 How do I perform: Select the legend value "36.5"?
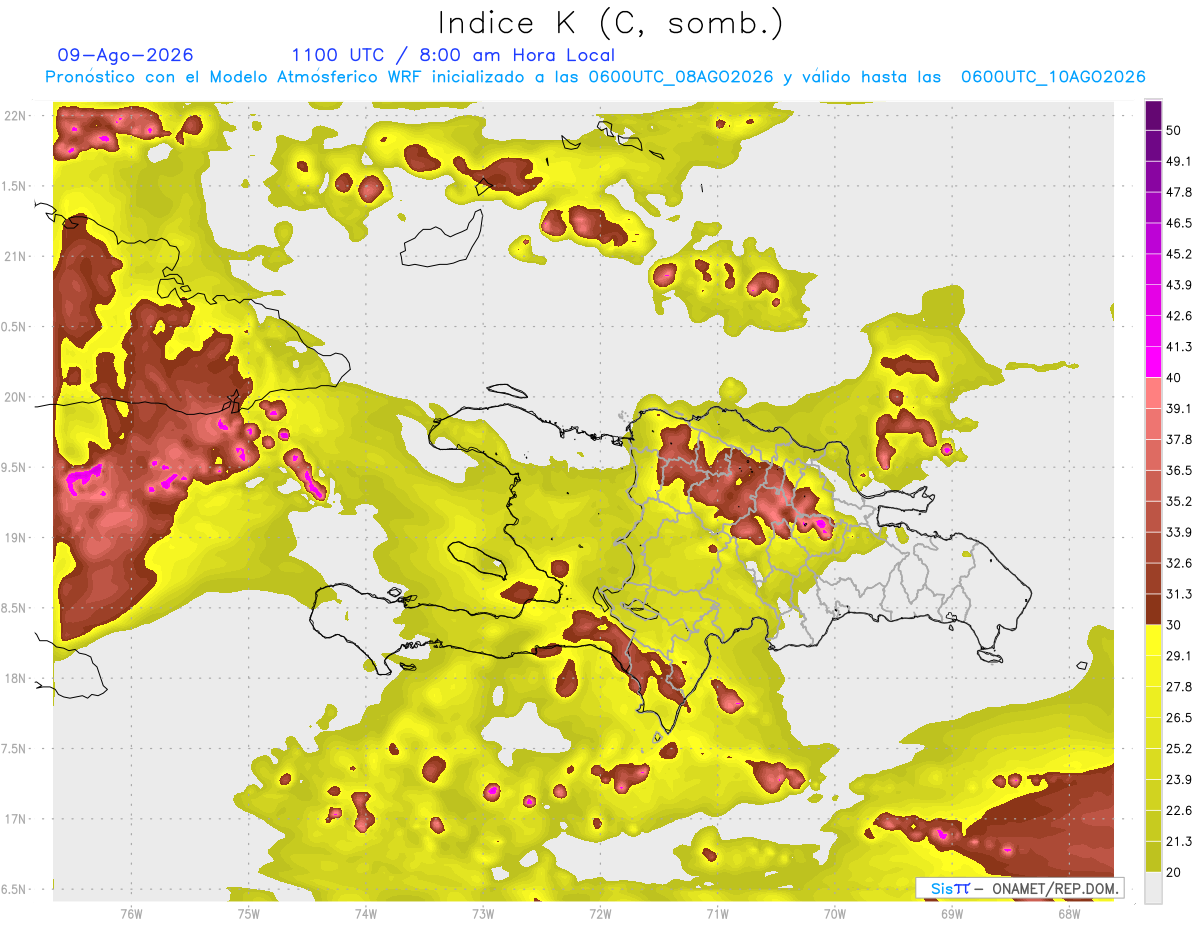click(1179, 470)
